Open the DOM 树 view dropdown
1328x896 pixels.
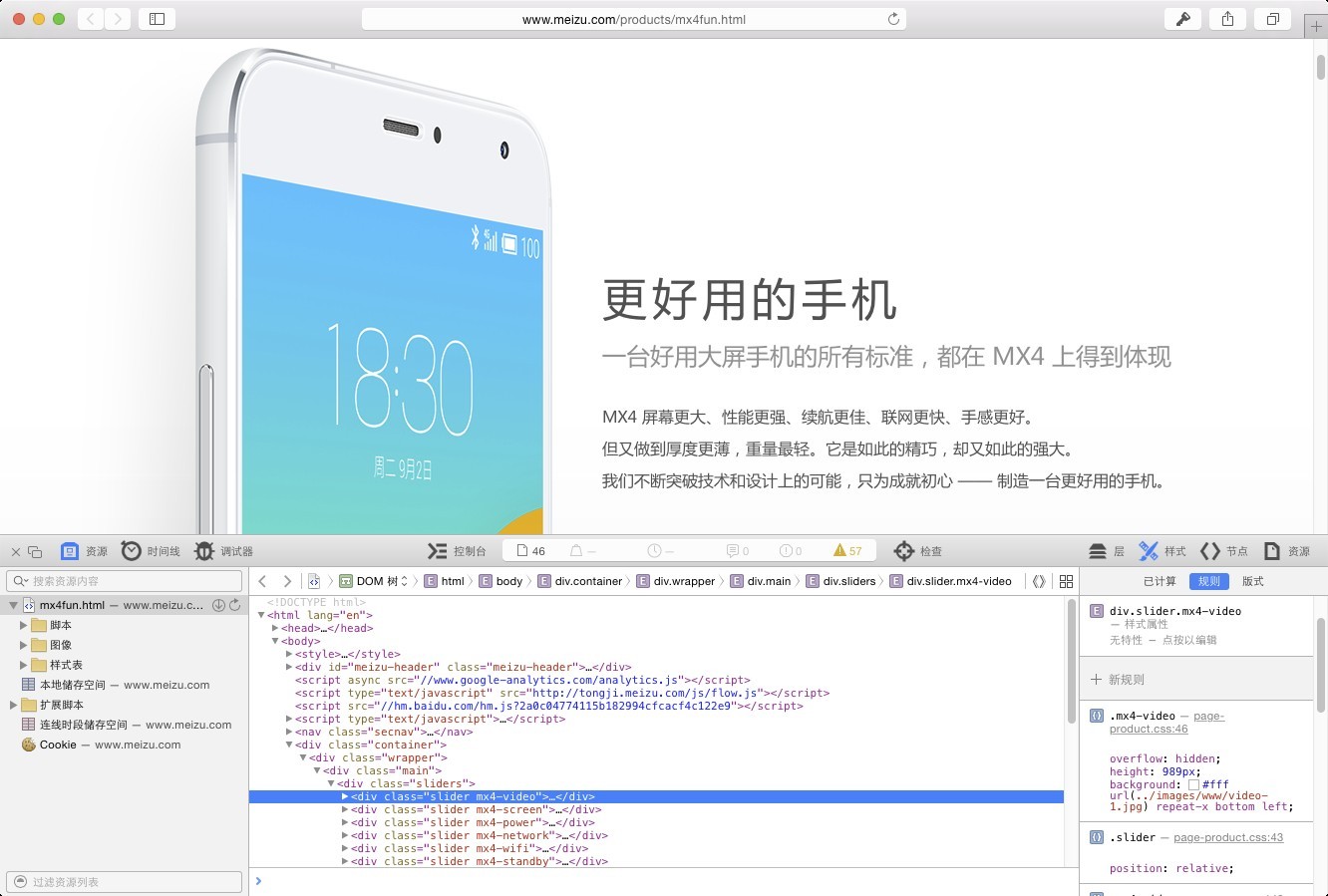tap(374, 581)
